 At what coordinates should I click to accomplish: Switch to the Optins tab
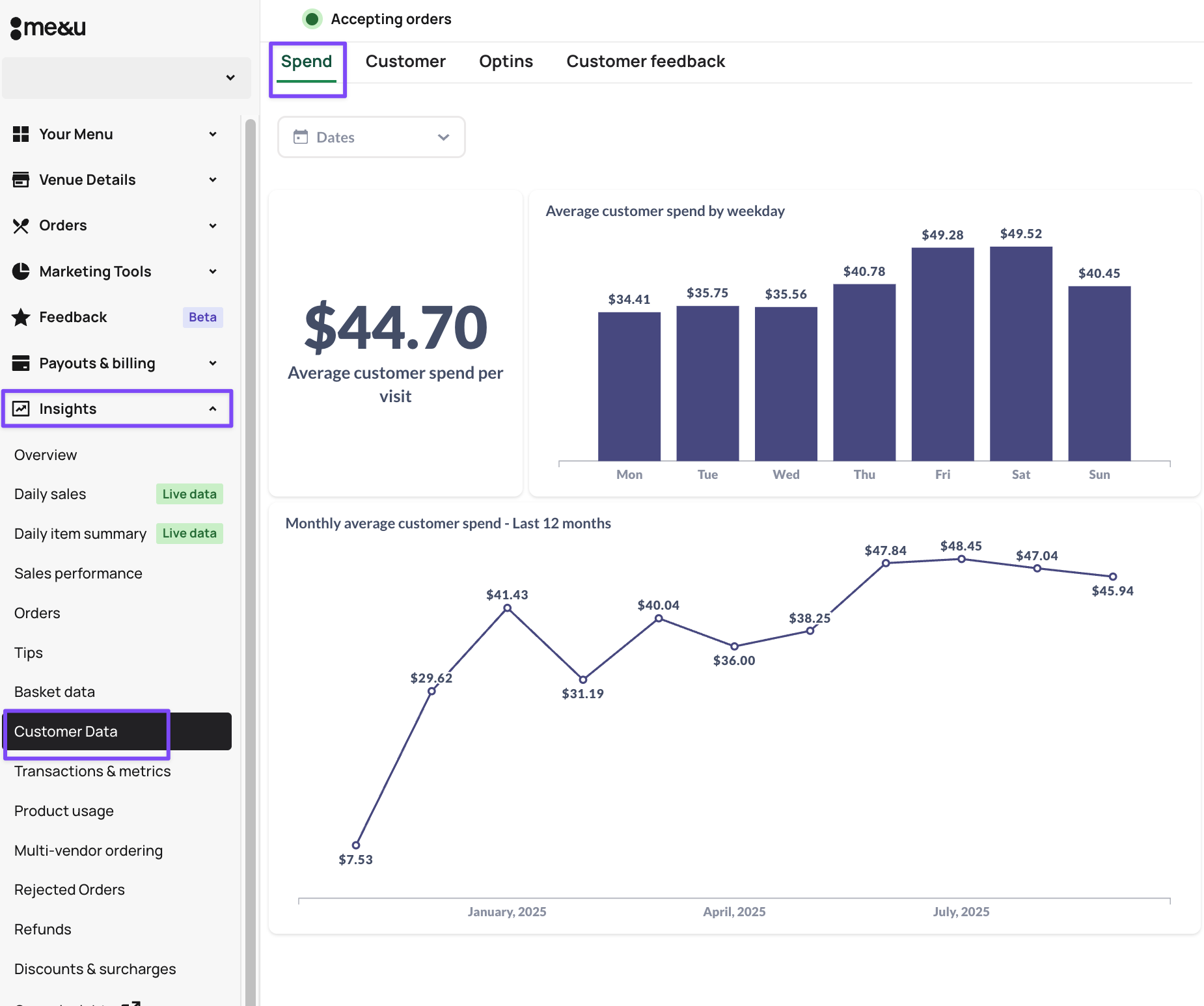506,61
